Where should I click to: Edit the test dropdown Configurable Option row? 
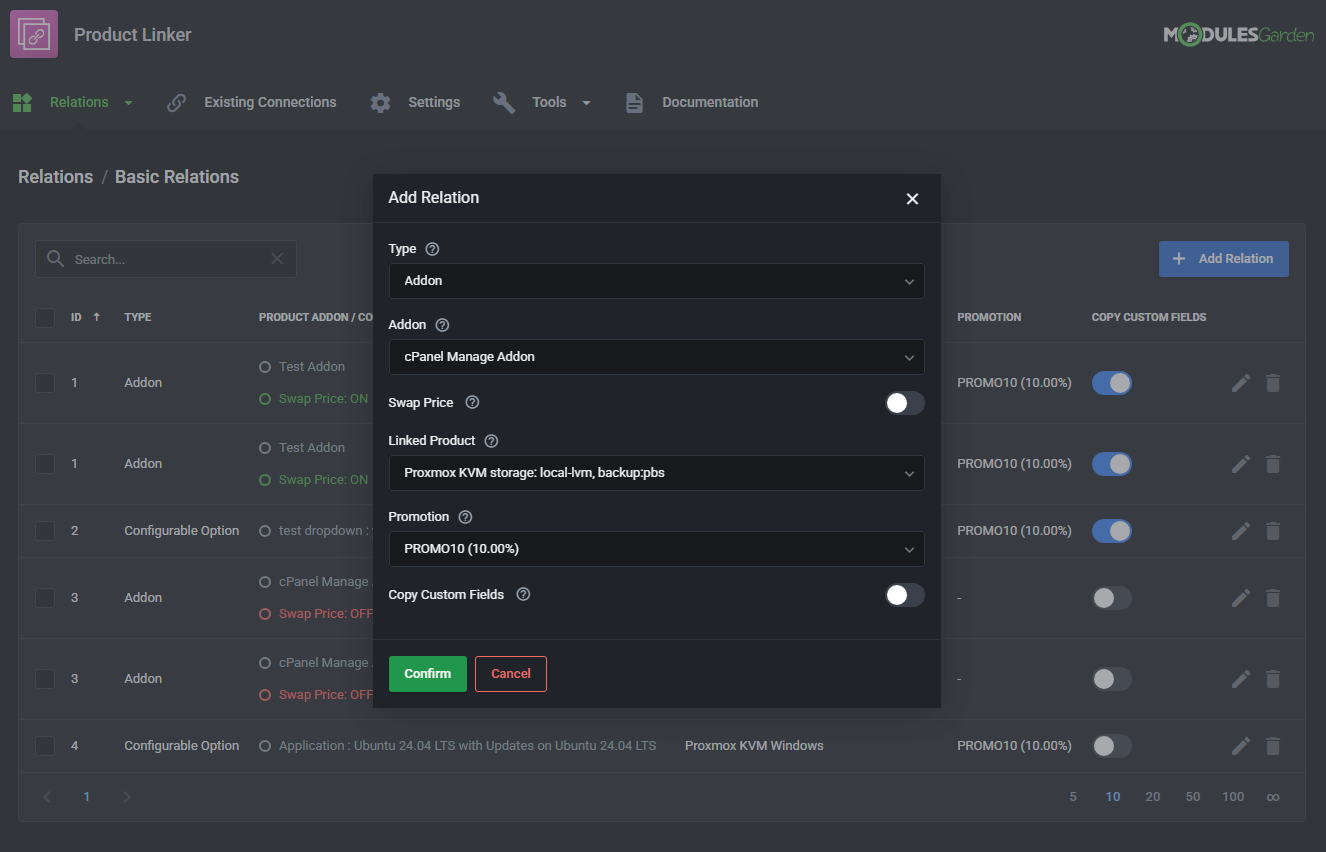pos(1241,531)
